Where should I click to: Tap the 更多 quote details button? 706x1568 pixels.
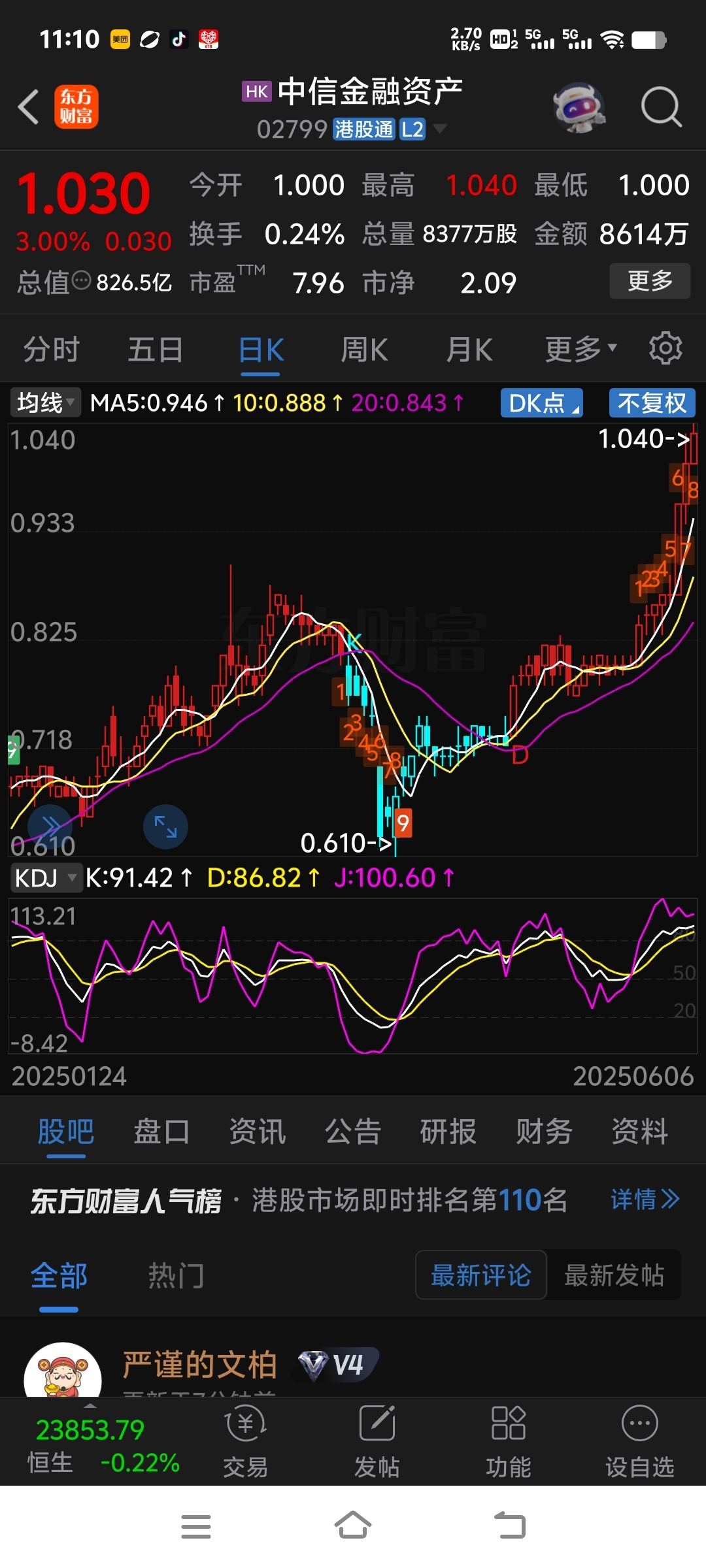pos(650,281)
